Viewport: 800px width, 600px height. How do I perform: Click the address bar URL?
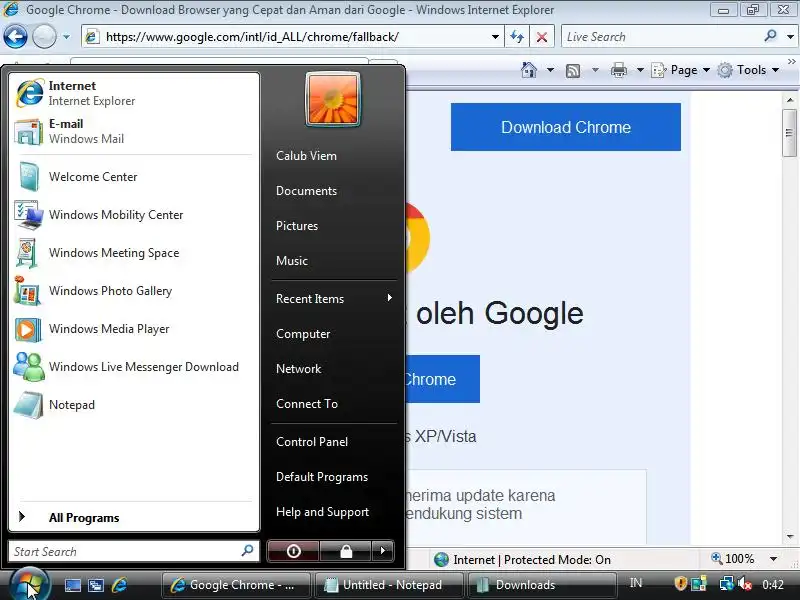252,37
